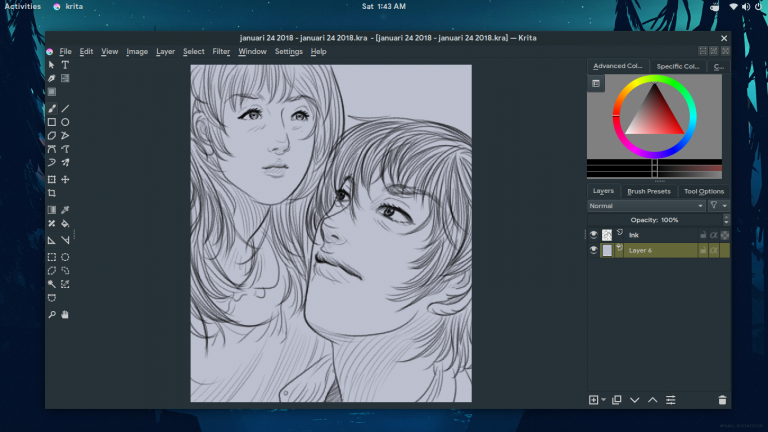Delete layer using the trash icon

tap(722, 400)
